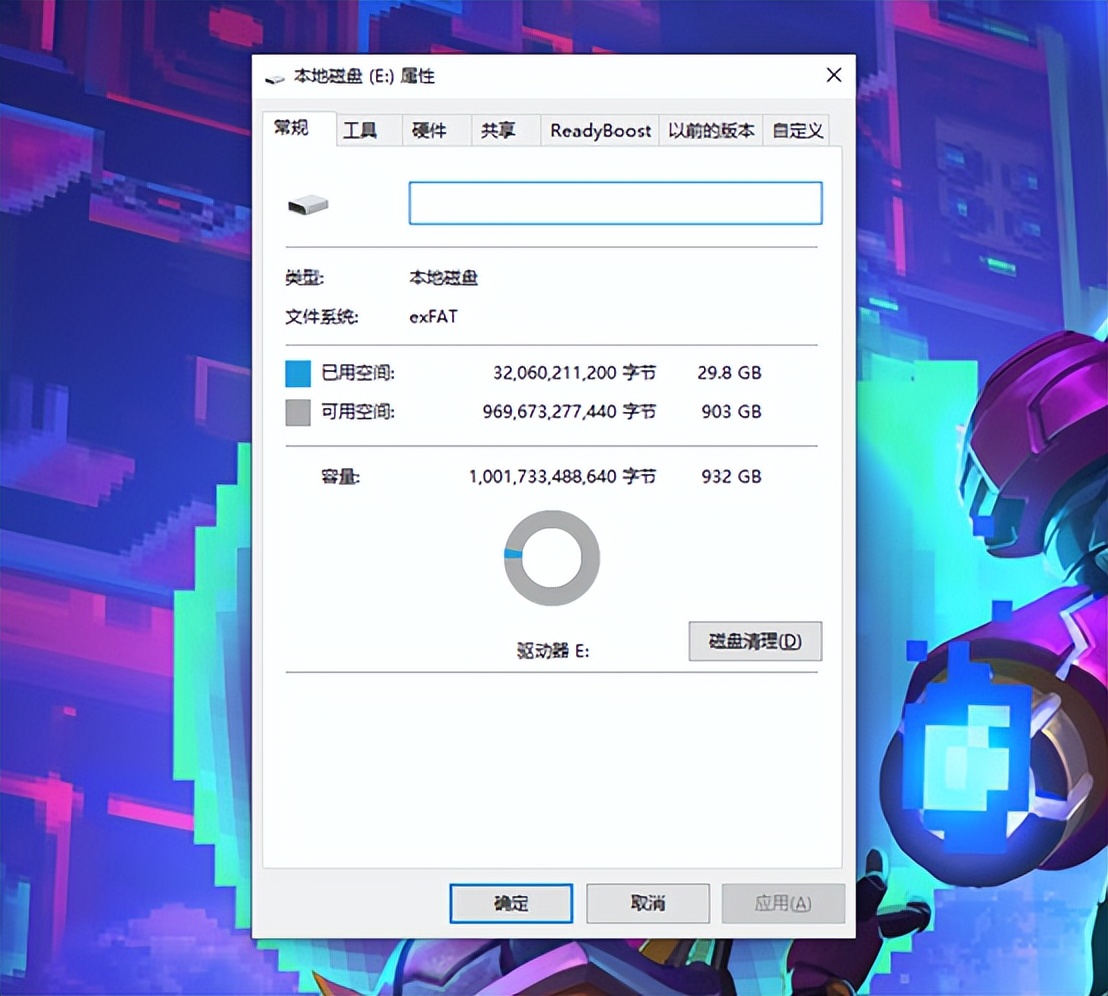Click the 932 GB capacity size
This screenshot has width=1108, height=996.
tap(731, 476)
